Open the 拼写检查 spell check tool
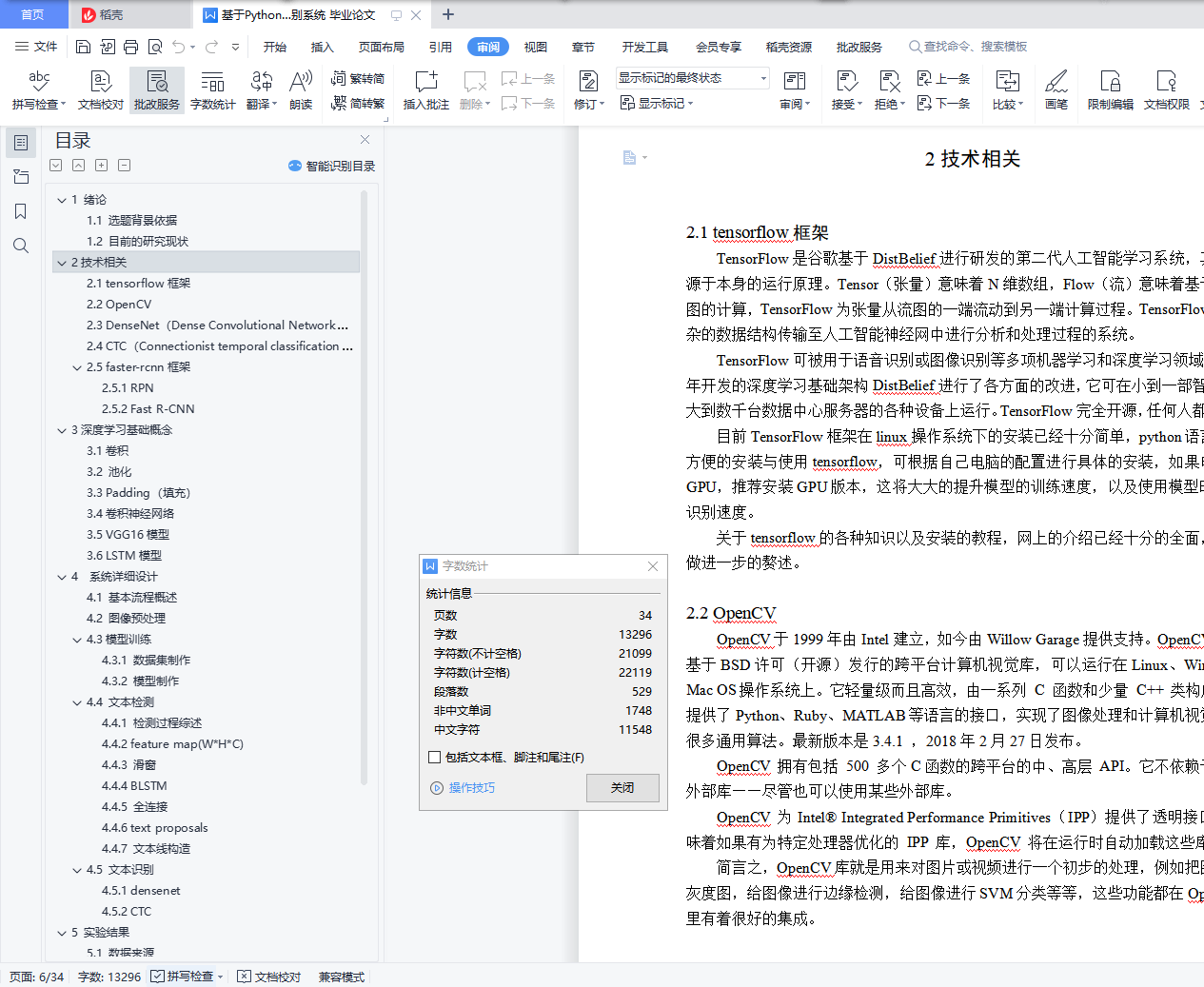 [39, 90]
